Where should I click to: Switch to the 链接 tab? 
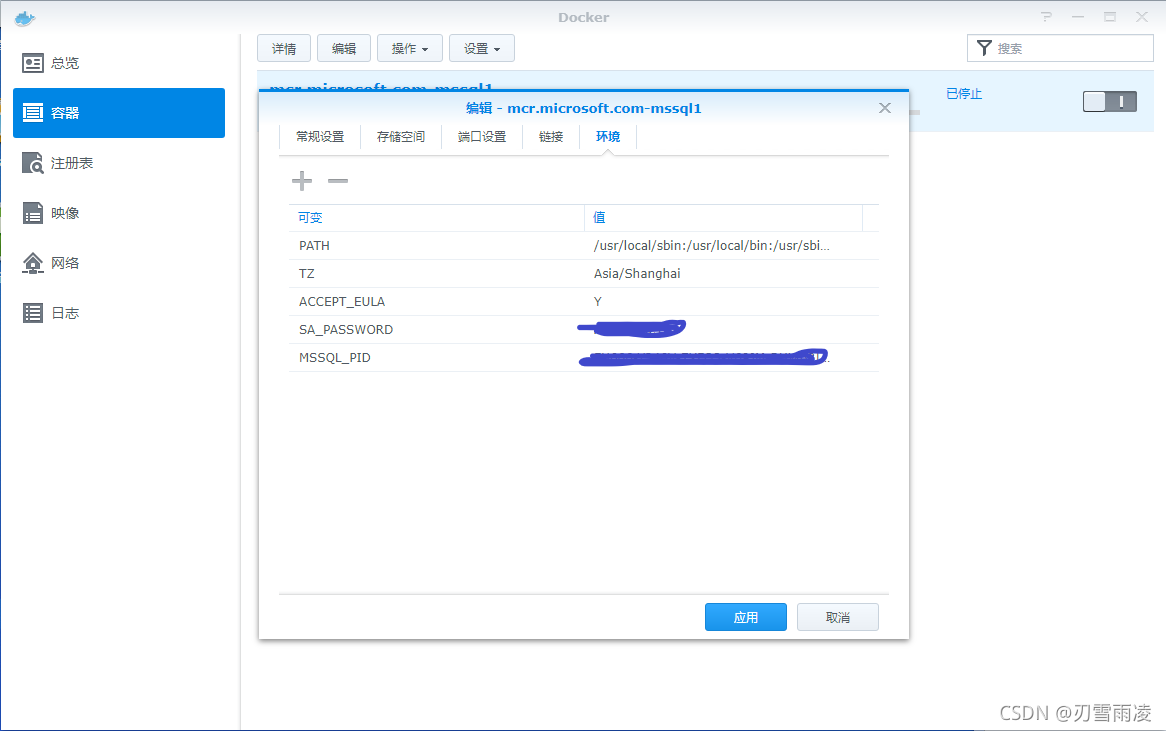point(551,137)
